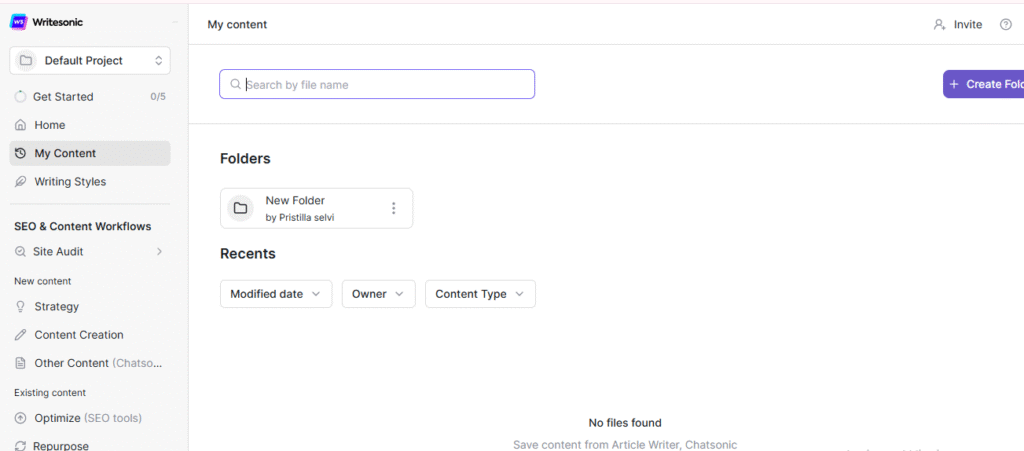This screenshot has height=451, width=1024.
Task: Expand the Modified date filter
Action: click(x=276, y=294)
